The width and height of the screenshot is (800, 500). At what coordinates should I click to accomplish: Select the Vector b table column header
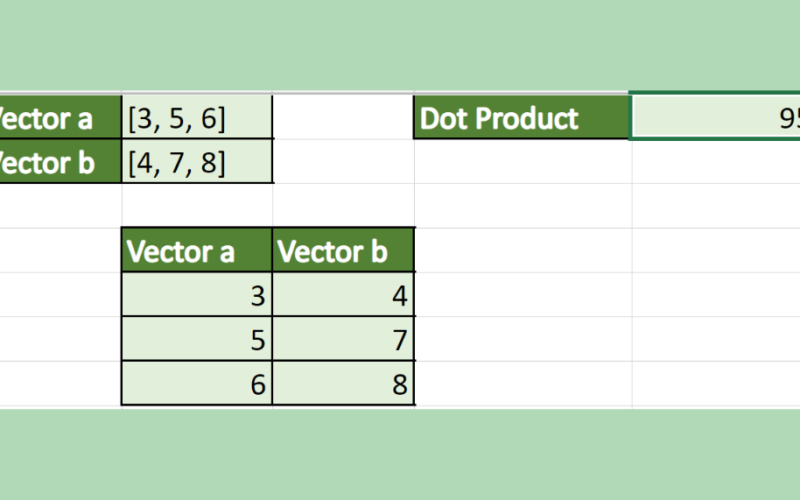(344, 251)
